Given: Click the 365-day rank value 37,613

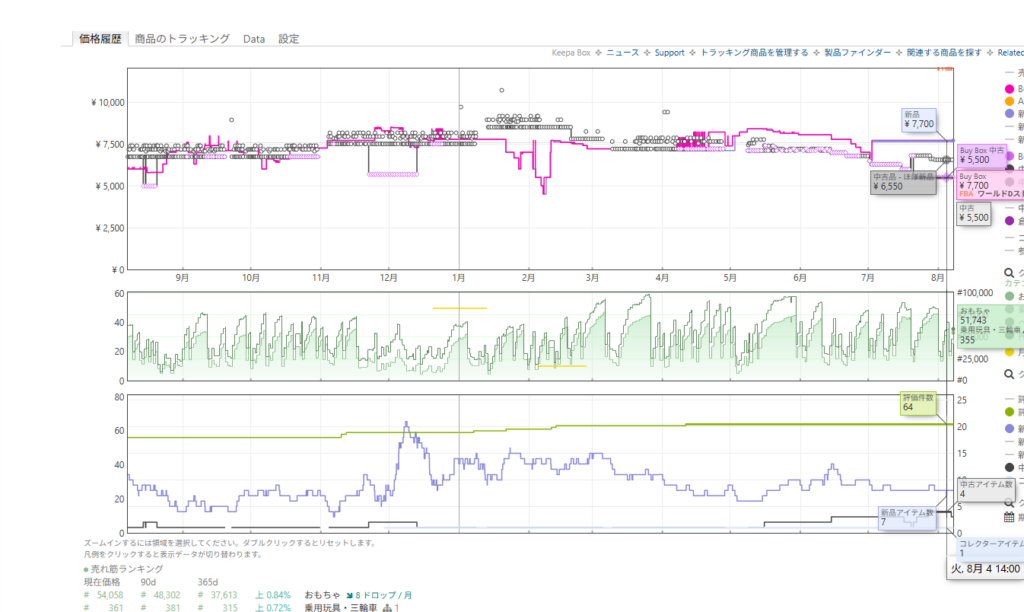Looking at the screenshot, I should 224,595.
